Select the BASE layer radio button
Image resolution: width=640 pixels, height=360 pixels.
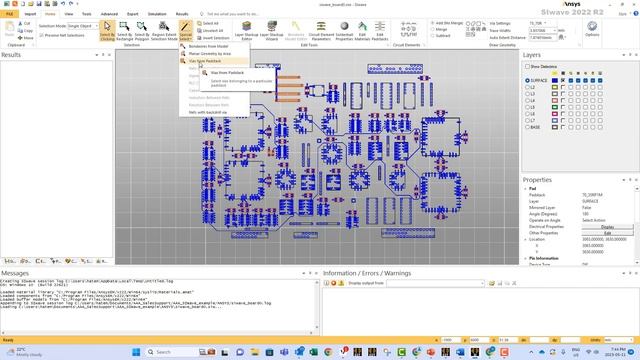(527, 127)
